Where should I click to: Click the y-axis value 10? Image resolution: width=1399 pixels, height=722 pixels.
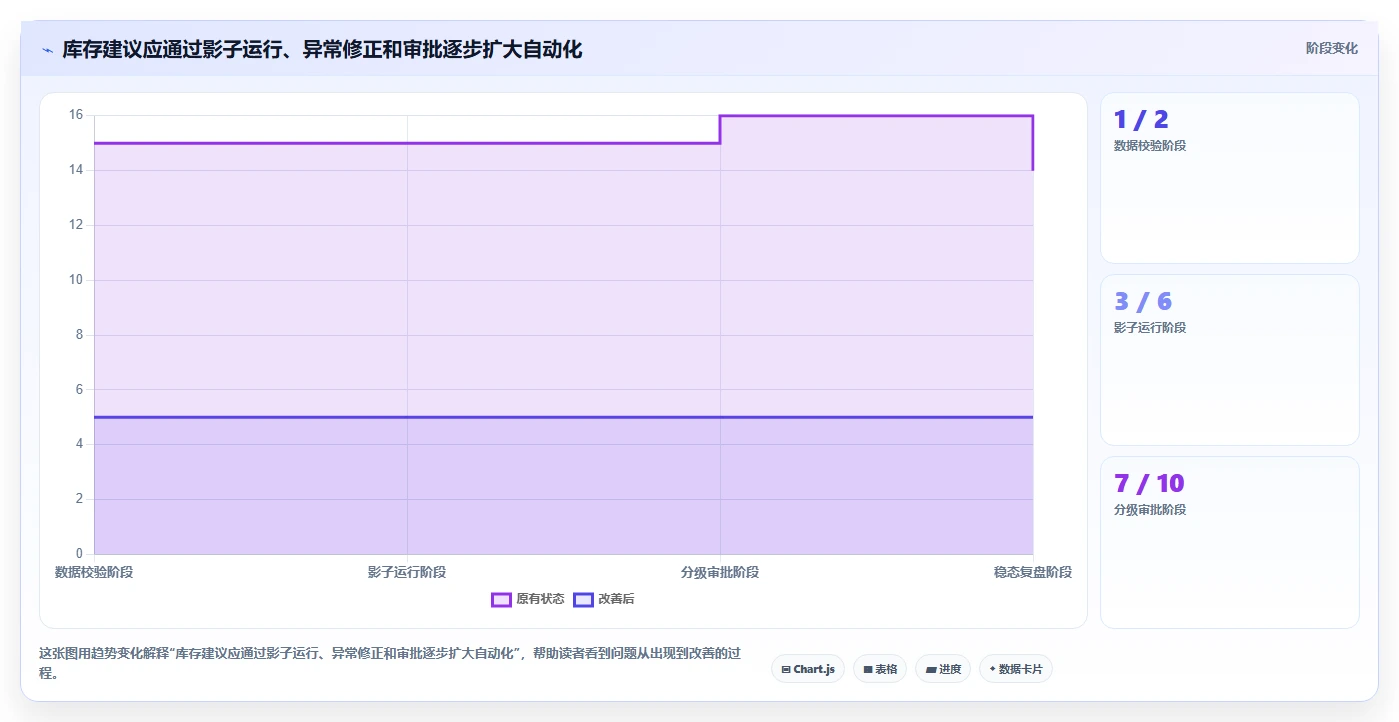(x=76, y=280)
